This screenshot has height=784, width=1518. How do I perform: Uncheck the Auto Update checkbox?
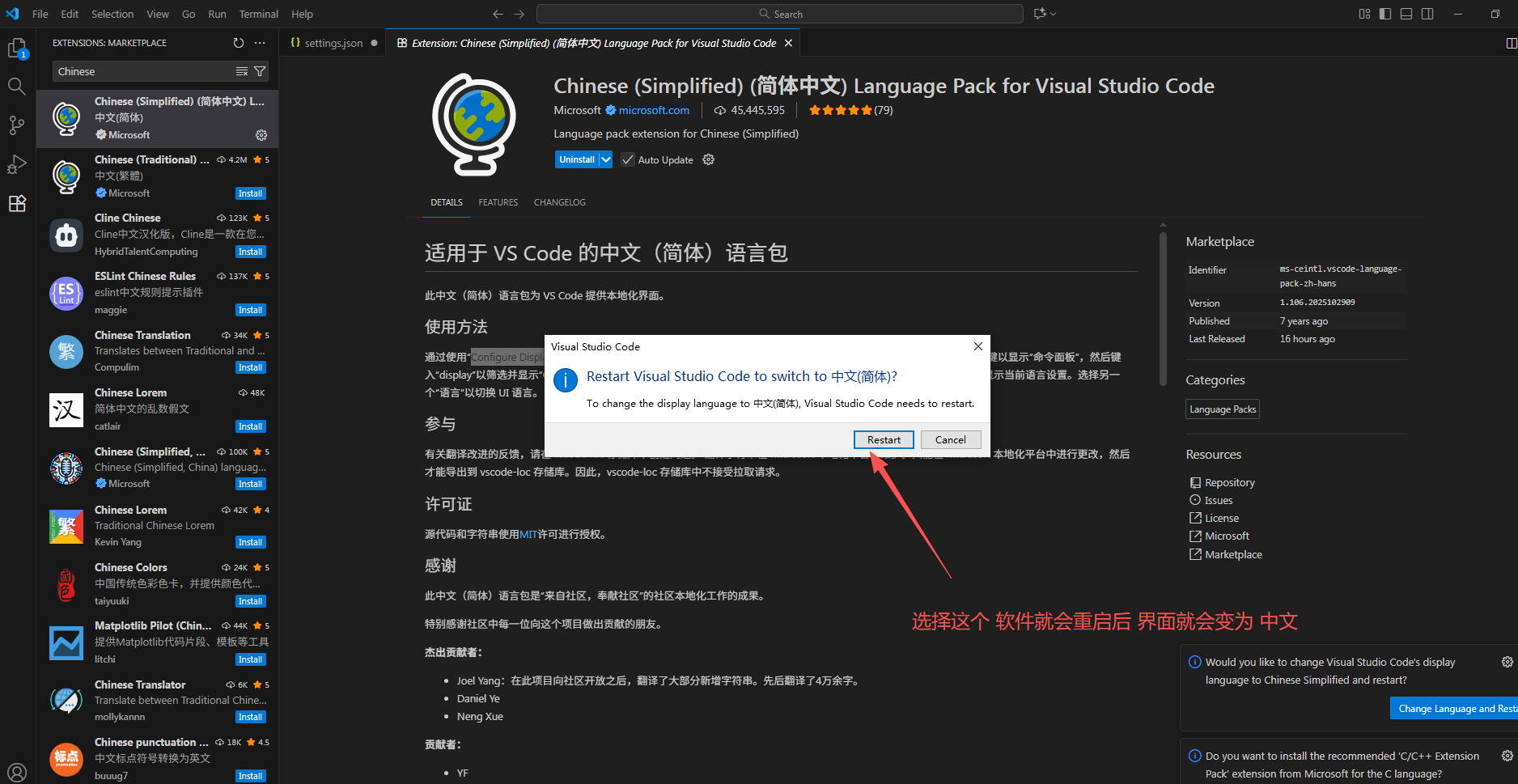pyautogui.click(x=628, y=159)
